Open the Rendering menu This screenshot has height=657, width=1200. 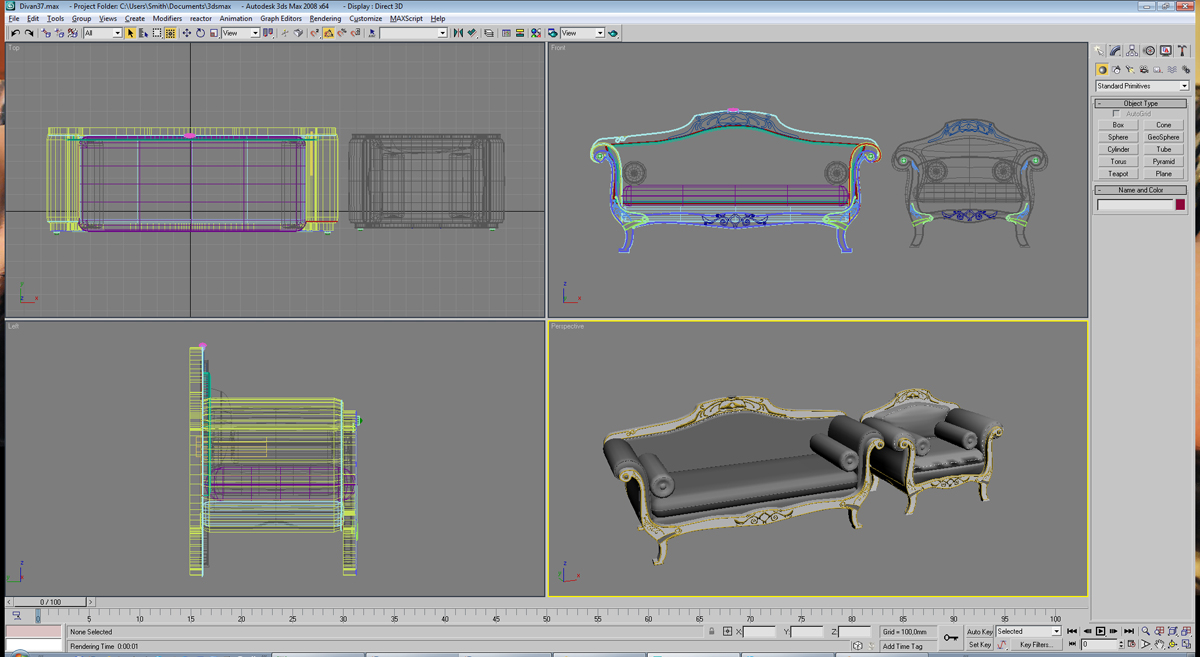coord(325,18)
